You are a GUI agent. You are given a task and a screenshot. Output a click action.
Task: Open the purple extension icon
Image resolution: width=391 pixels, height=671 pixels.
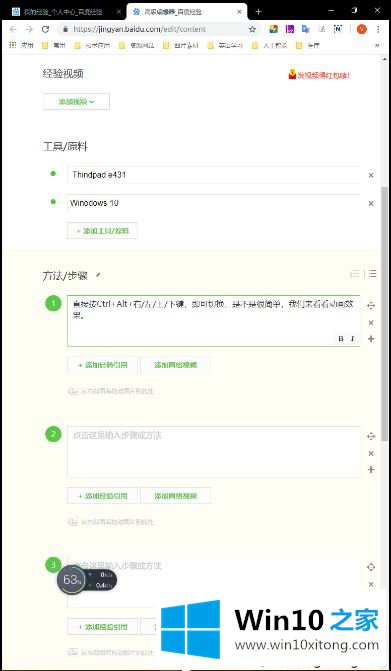pyautogui.click(x=290, y=29)
